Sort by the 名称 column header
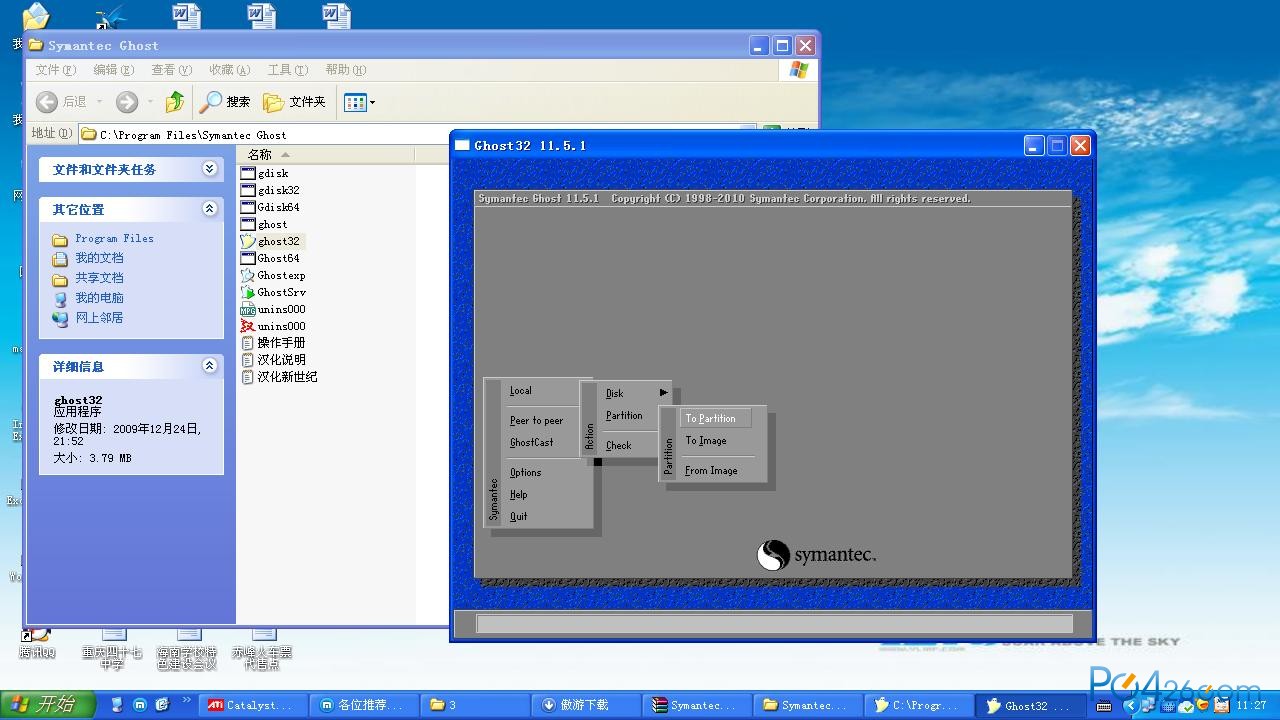Viewport: 1280px width, 720px height. pyautogui.click(x=325, y=154)
